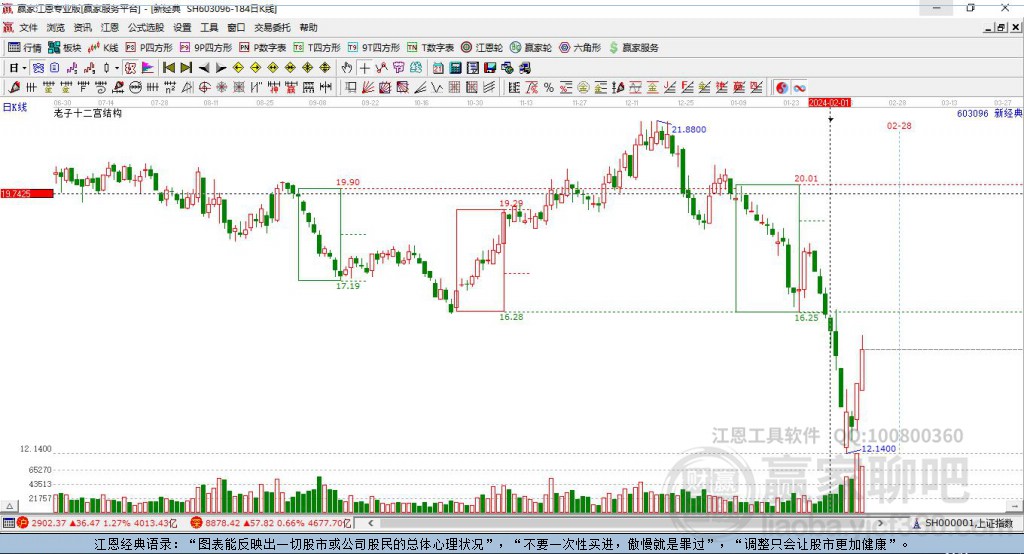The height and width of the screenshot is (554, 1024).
Task: Click the infinity symbol icon
Action: tap(799, 88)
